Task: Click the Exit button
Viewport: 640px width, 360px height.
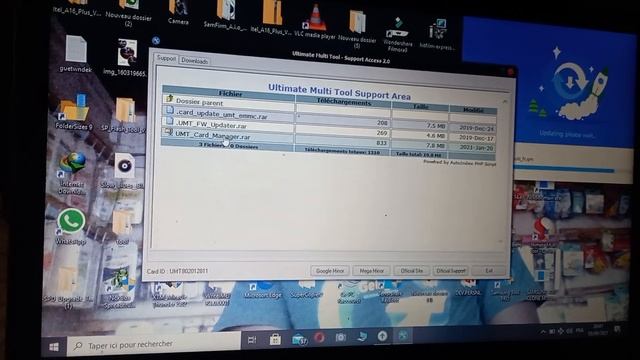Action: tap(489, 271)
